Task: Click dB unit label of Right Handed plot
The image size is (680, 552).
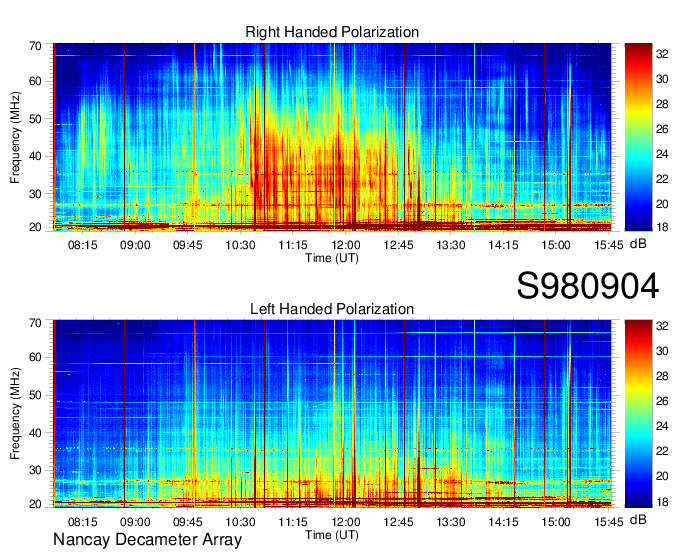Action: point(638,244)
